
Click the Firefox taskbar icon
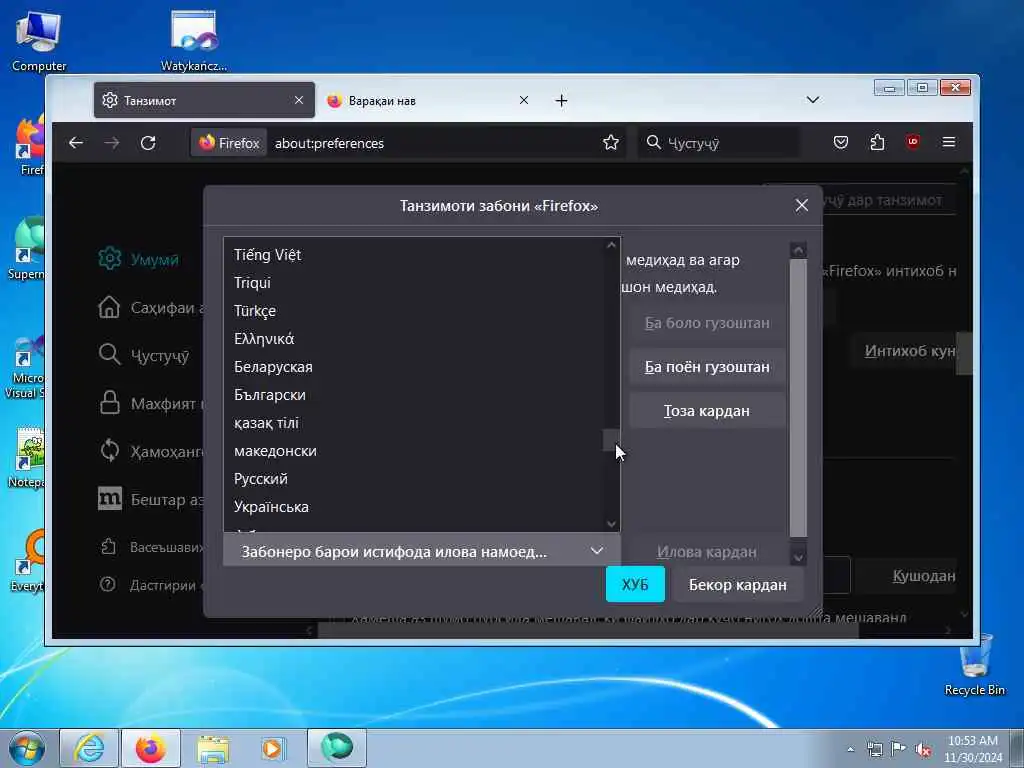point(151,748)
